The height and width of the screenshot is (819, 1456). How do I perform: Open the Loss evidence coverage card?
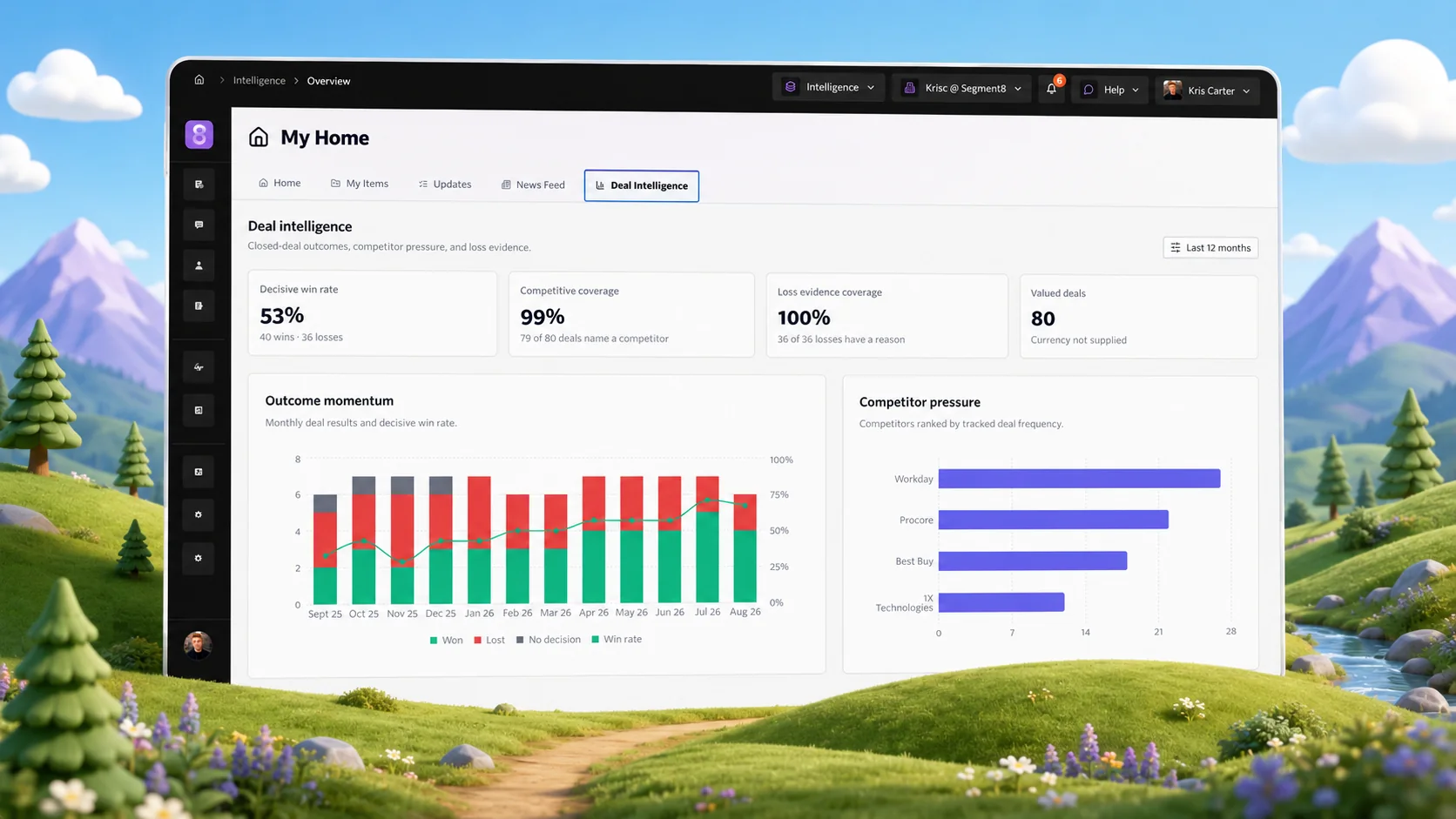click(886, 316)
